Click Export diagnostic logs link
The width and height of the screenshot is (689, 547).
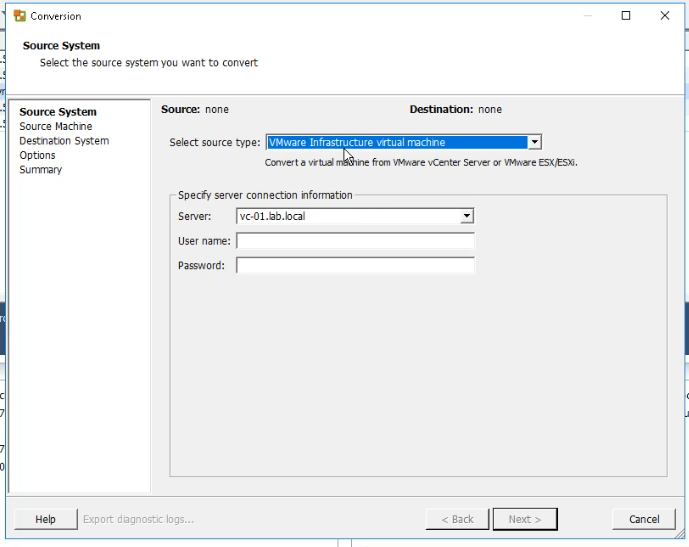138,519
